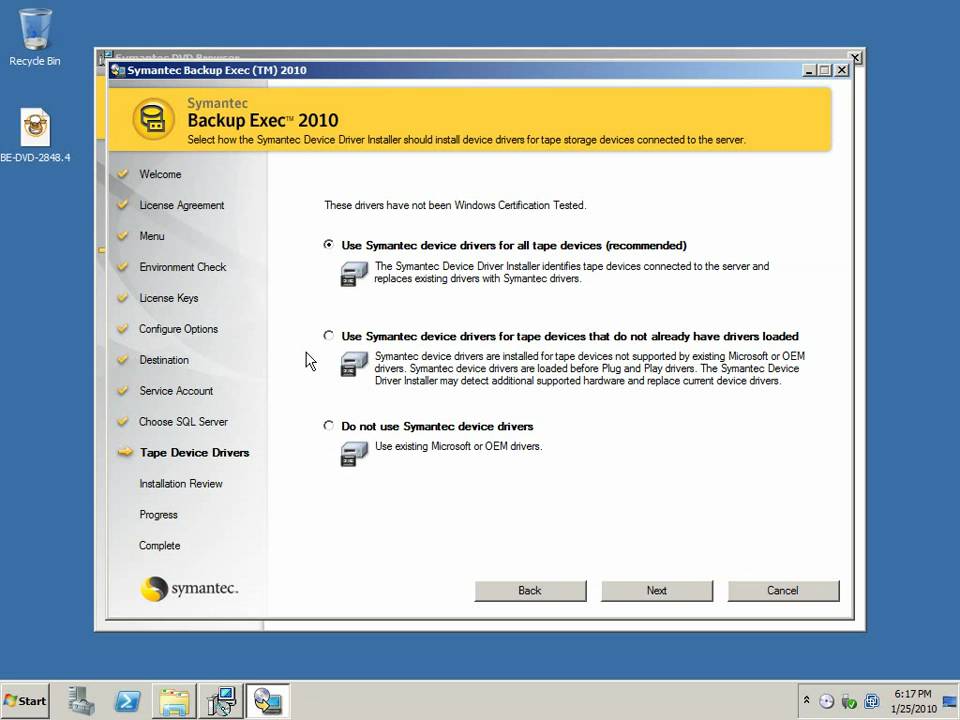960x720 pixels.
Task: Click checkmark icon next to Destination
Action: coord(123,359)
